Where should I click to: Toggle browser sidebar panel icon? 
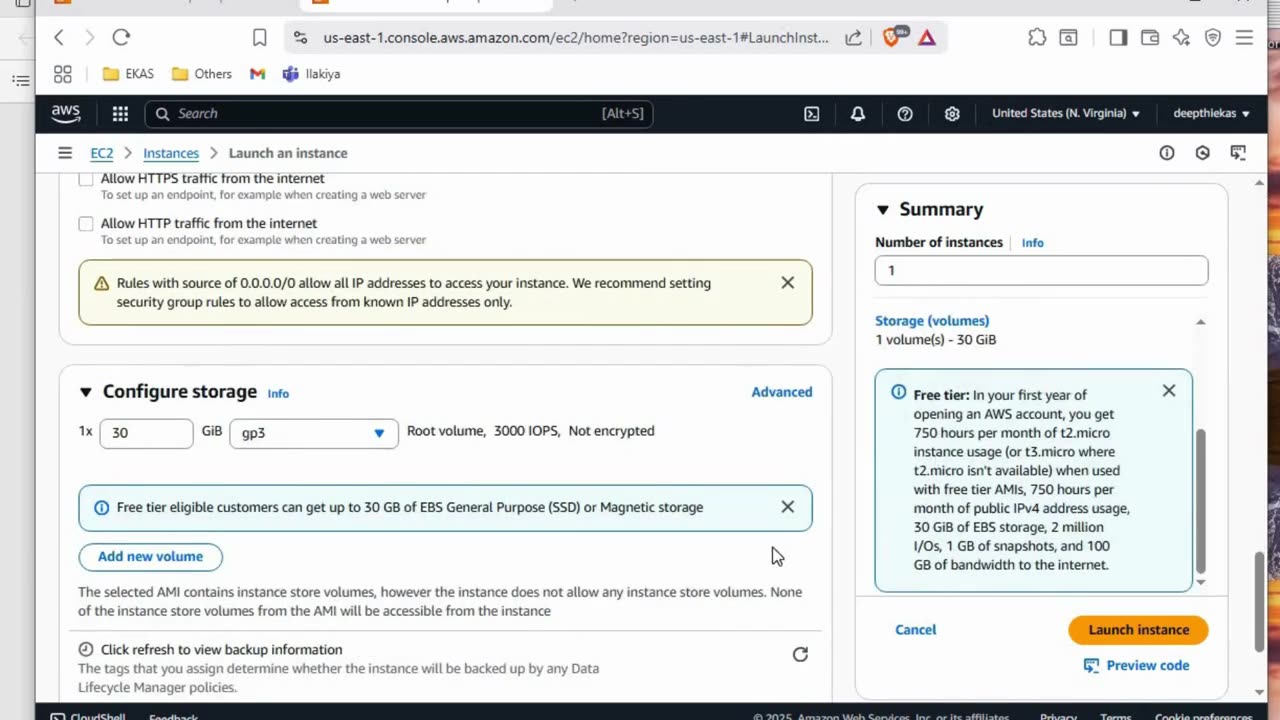point(1118,38)
